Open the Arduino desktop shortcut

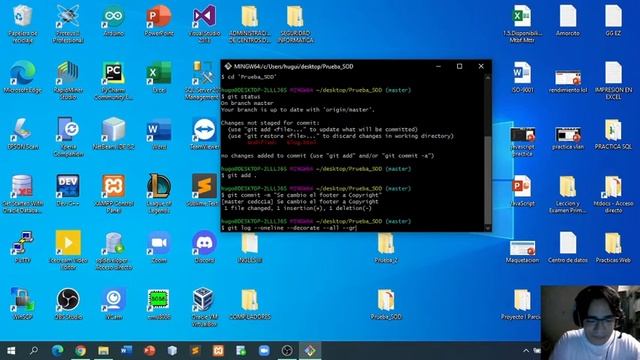click(x=113, y=21)
